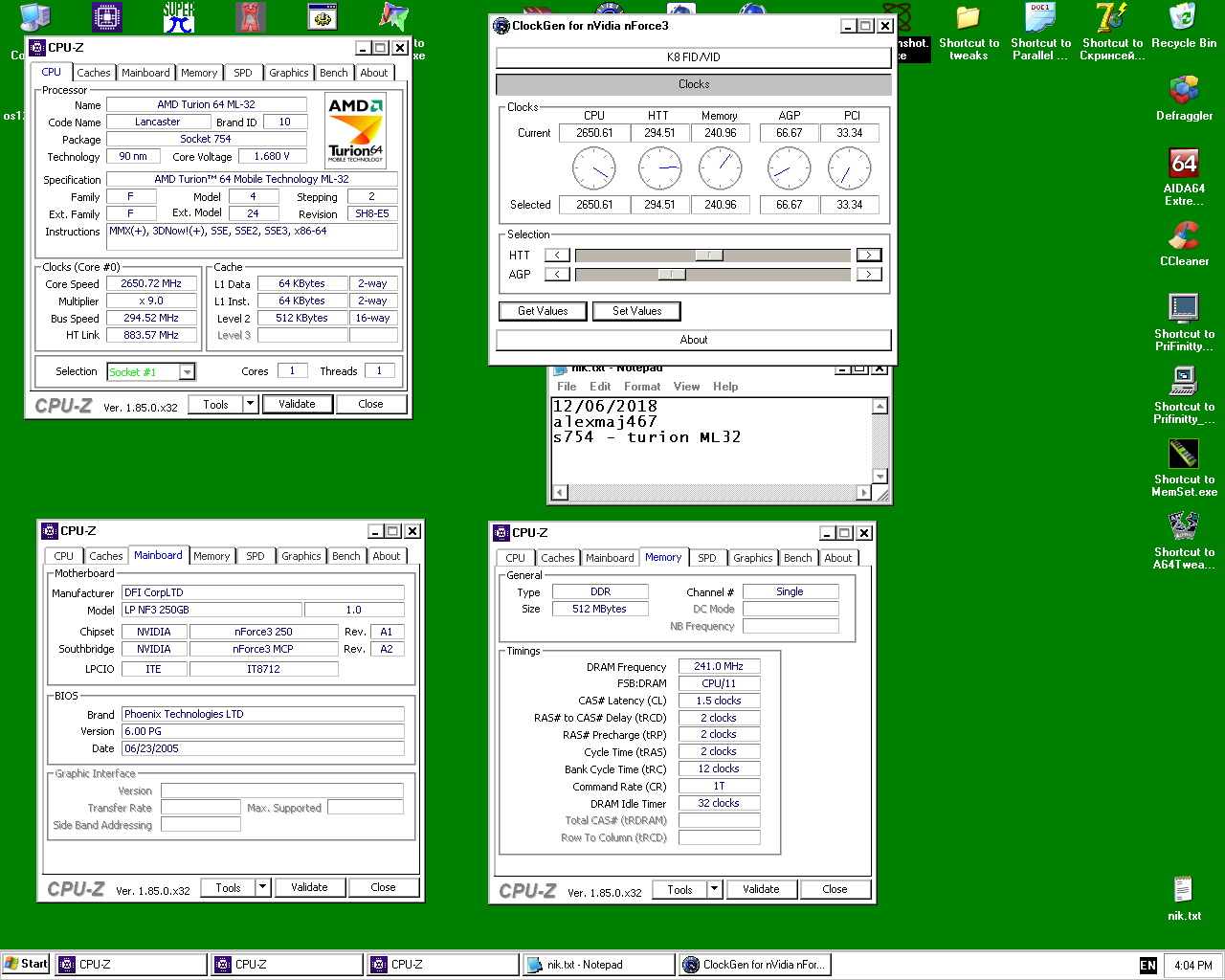Open the Notepad Help menu
This screenshot has width=1225, height=980.
tap(725, 387)
